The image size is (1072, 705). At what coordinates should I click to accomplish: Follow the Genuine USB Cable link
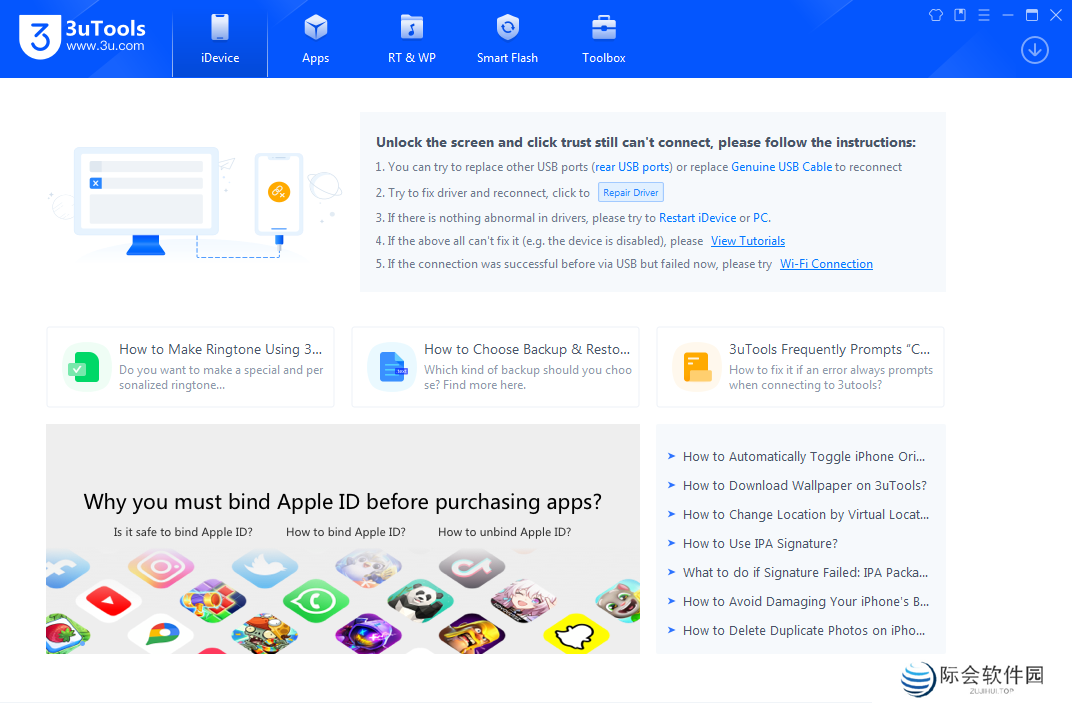point(781,167)
